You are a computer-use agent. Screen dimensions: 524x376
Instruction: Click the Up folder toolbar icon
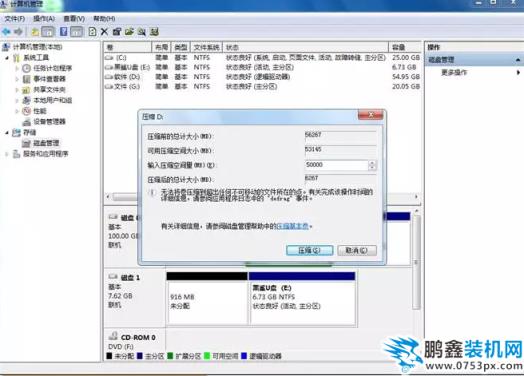[x=35, y=32]
